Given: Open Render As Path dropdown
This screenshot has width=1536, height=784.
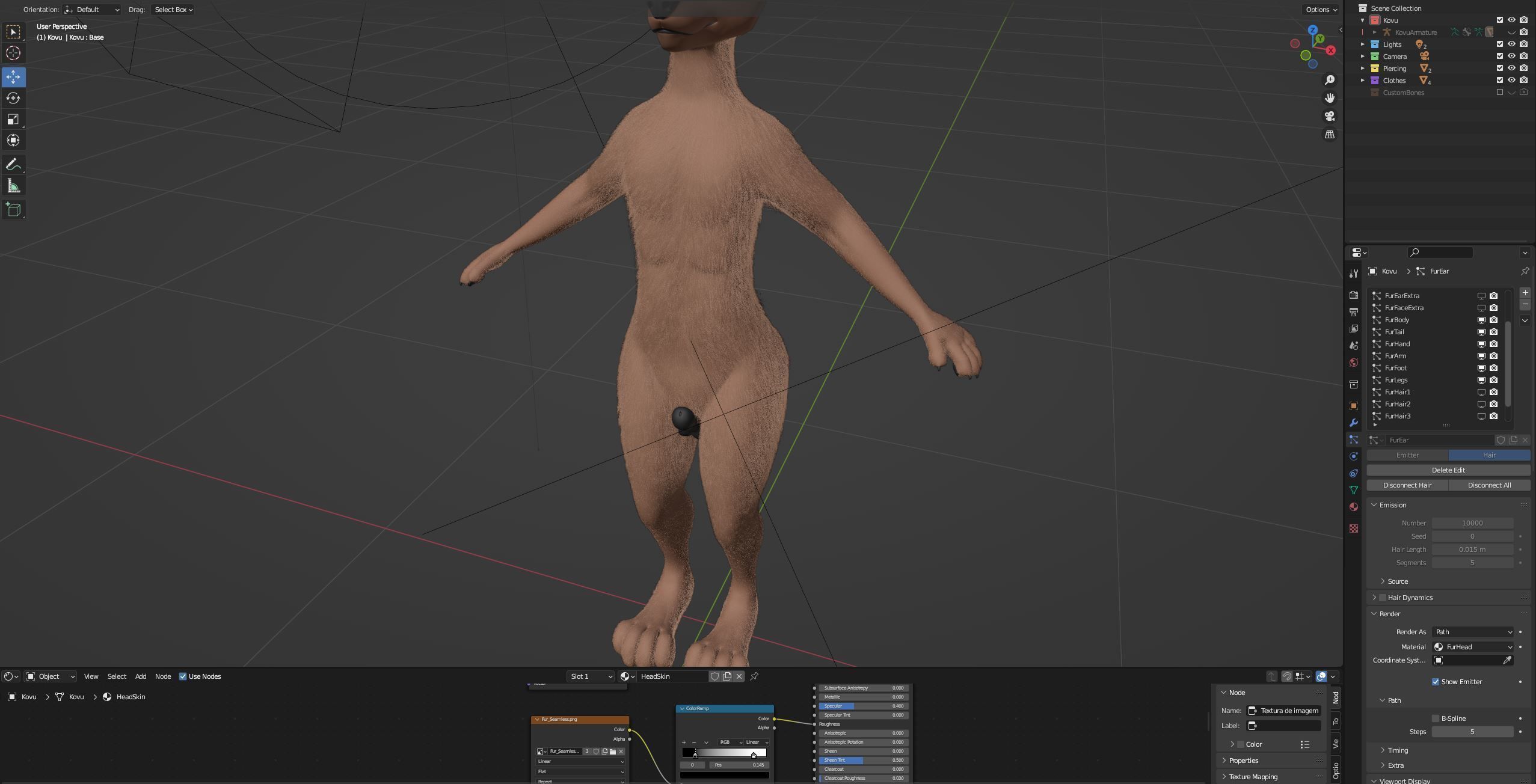Looking at the screenshot, I should [x=1473, y=632].
